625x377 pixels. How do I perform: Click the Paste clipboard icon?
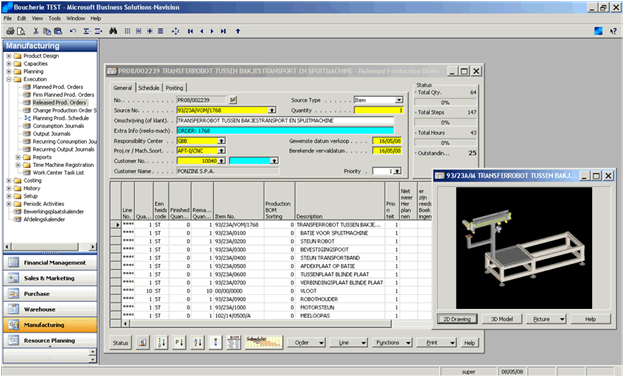pos(58,31)
